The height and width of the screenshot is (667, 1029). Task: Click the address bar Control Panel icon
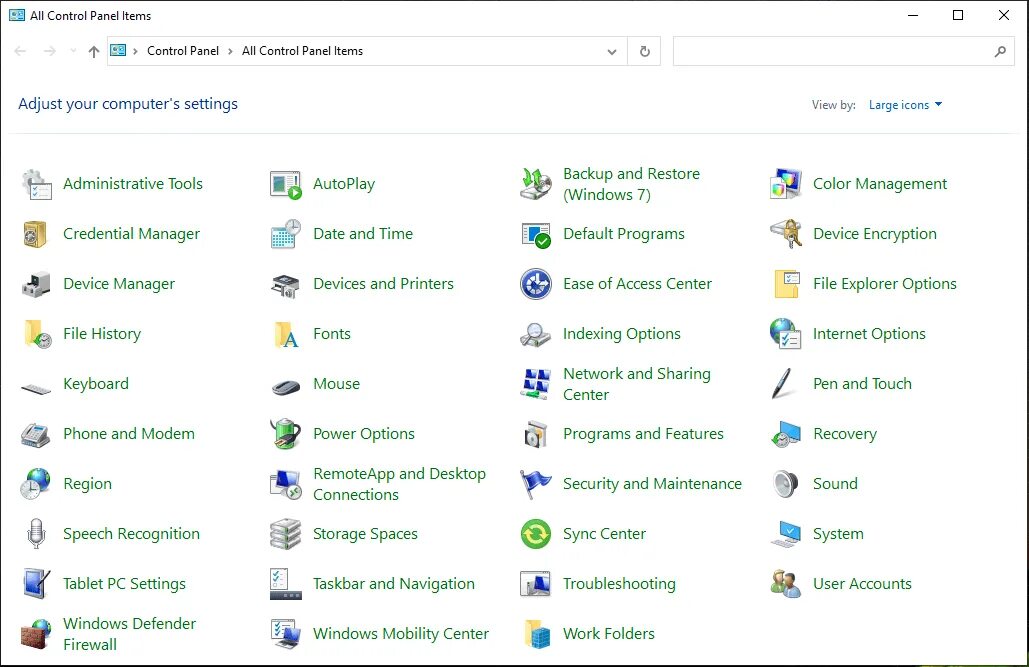(x=118, y=50)
